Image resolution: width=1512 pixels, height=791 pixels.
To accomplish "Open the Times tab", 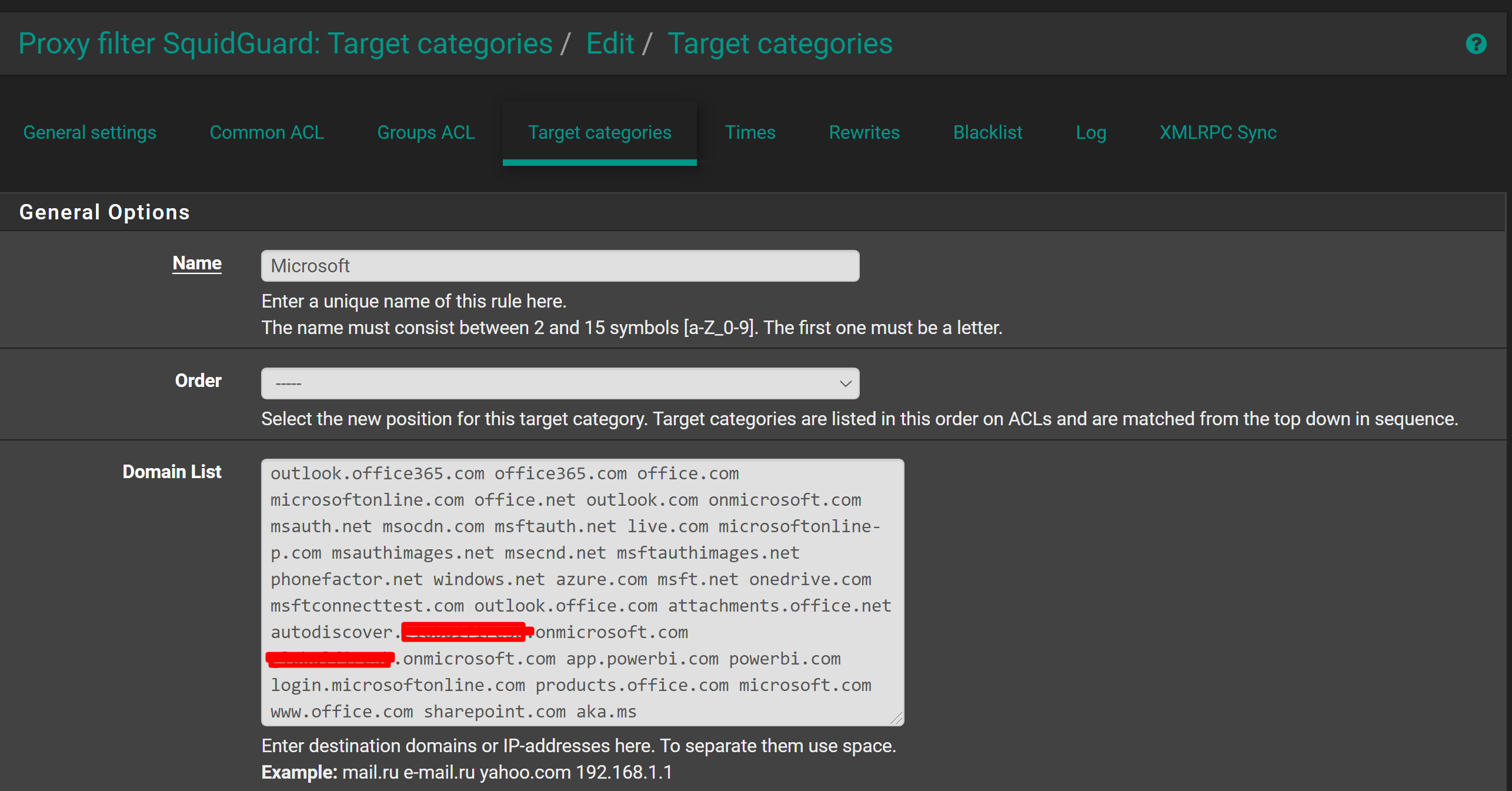I will (750, 132).
